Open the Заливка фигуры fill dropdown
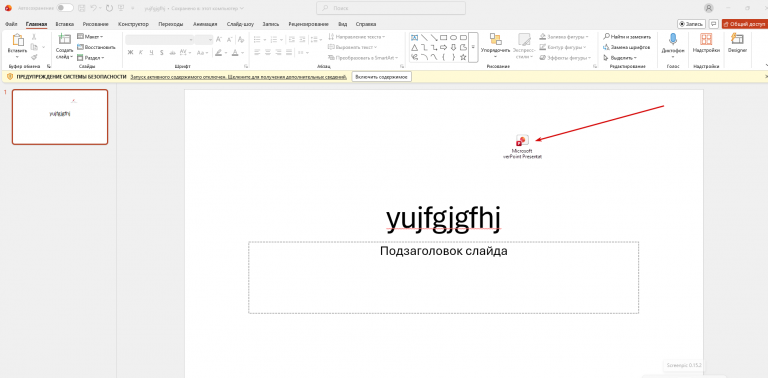This screenshot has height=378, width=768. tap(564, 37)
